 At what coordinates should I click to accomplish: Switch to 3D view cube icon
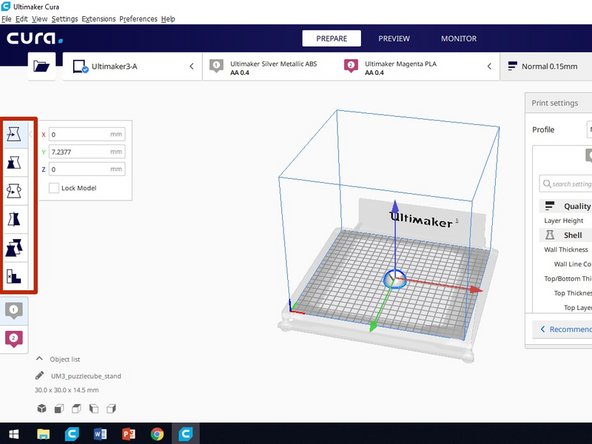(42, 408)
